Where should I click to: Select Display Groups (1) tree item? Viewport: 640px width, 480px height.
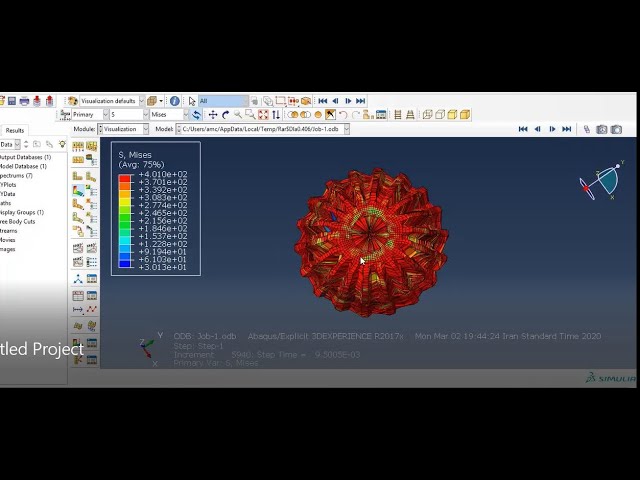coord(22,212)
